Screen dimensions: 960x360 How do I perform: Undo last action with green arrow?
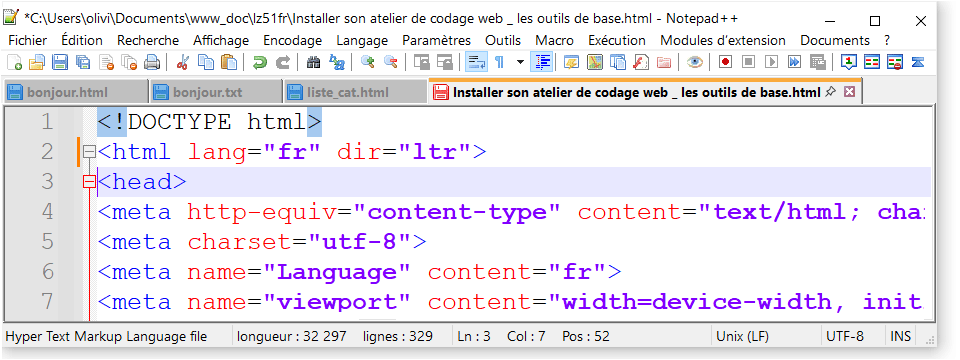tap(260, 62)
